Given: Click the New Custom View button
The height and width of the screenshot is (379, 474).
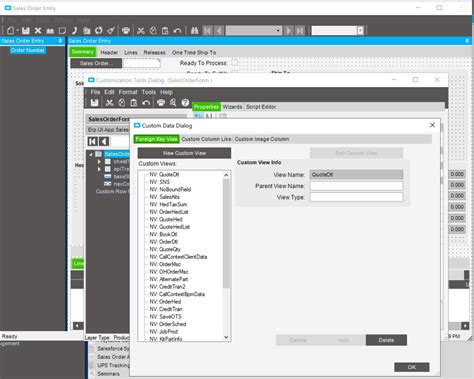Looking at the screenshot, I should pos(184,153).
